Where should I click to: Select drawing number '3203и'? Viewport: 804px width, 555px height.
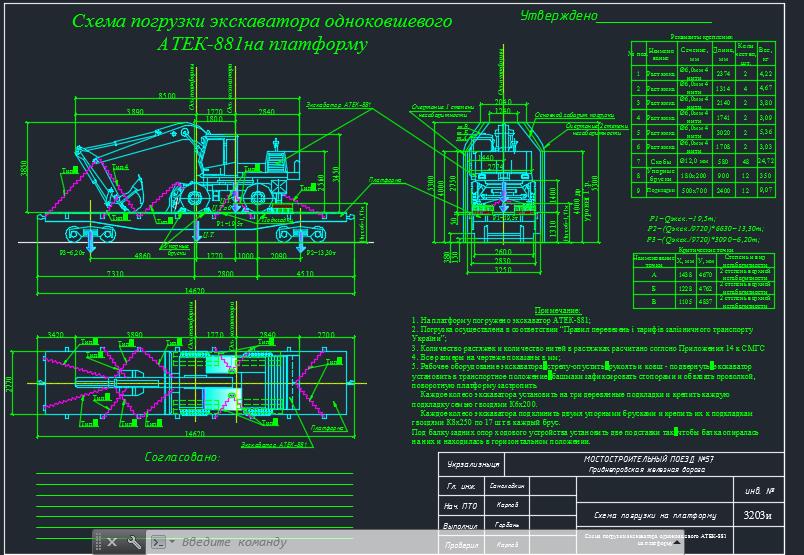[757, 515]
